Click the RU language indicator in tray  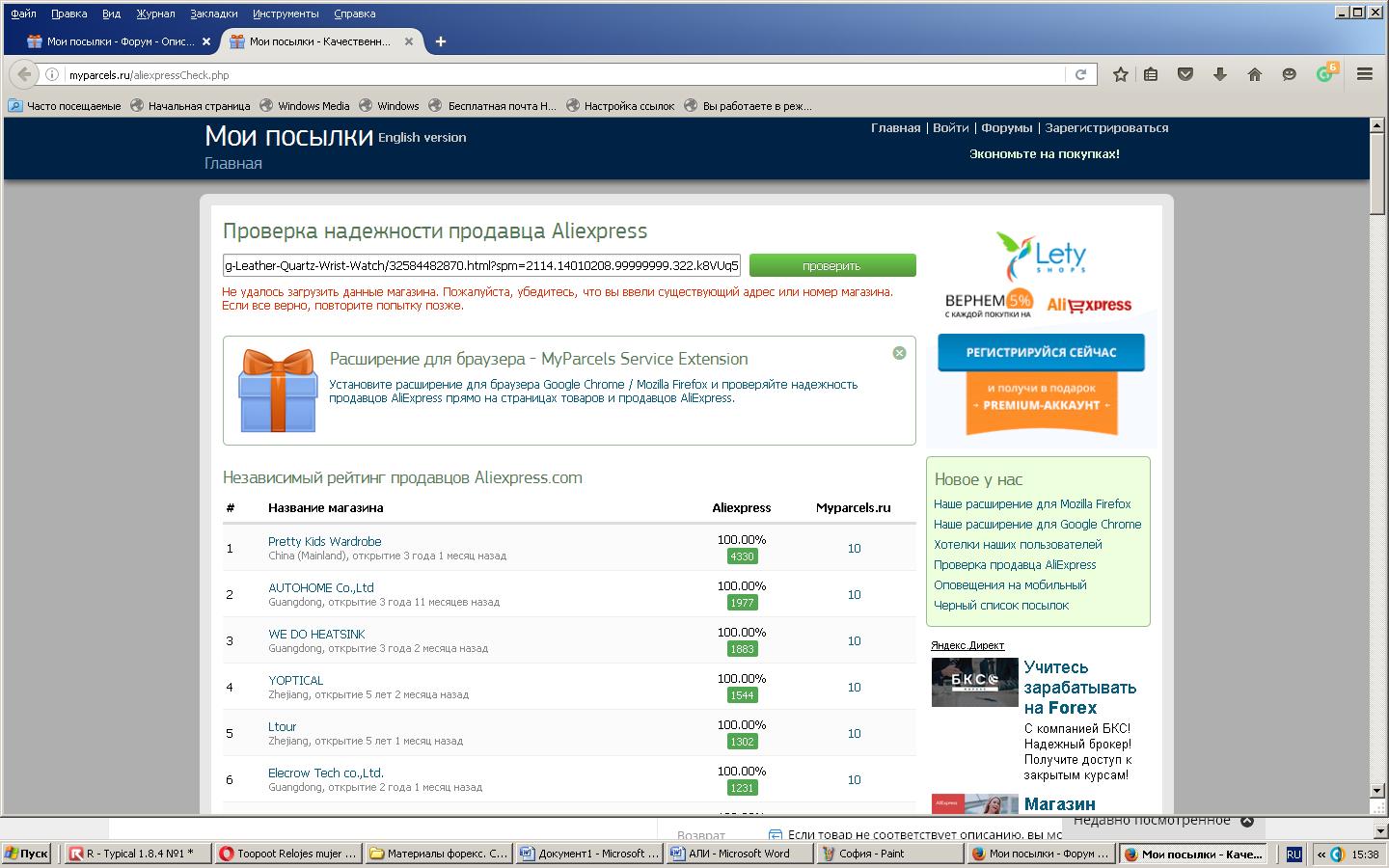1294,854
